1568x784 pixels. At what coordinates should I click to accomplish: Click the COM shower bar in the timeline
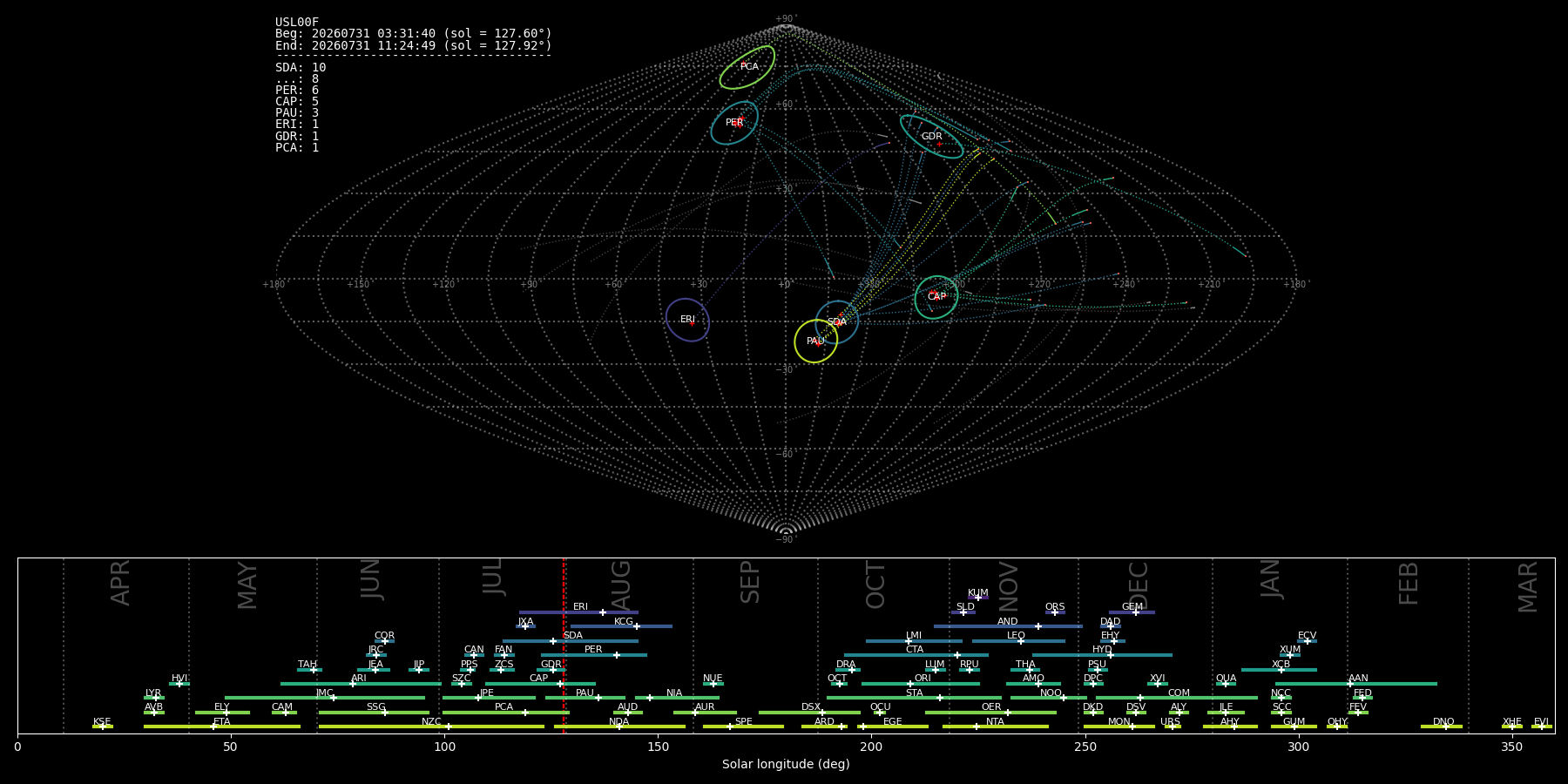coord(1177,698)
